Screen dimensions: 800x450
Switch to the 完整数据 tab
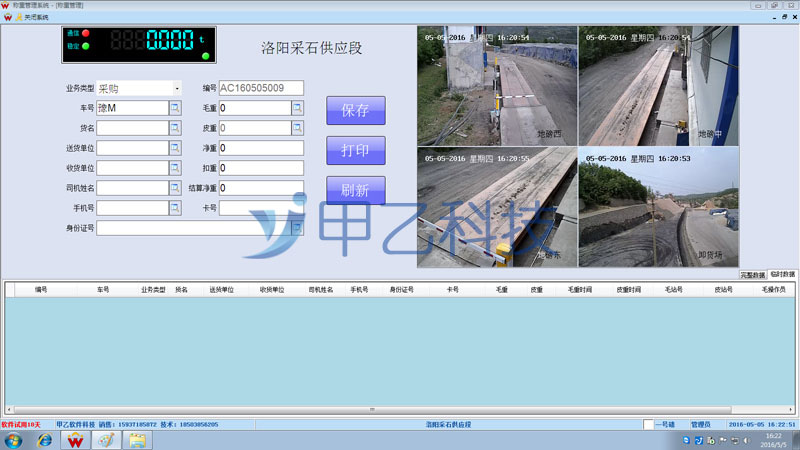click(x=753, y=274)
